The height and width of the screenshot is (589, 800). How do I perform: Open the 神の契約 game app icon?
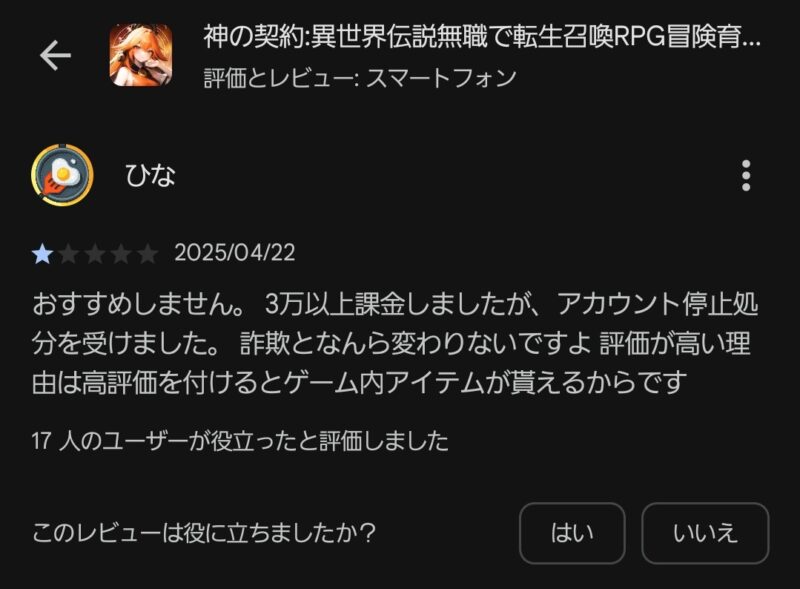141,55
